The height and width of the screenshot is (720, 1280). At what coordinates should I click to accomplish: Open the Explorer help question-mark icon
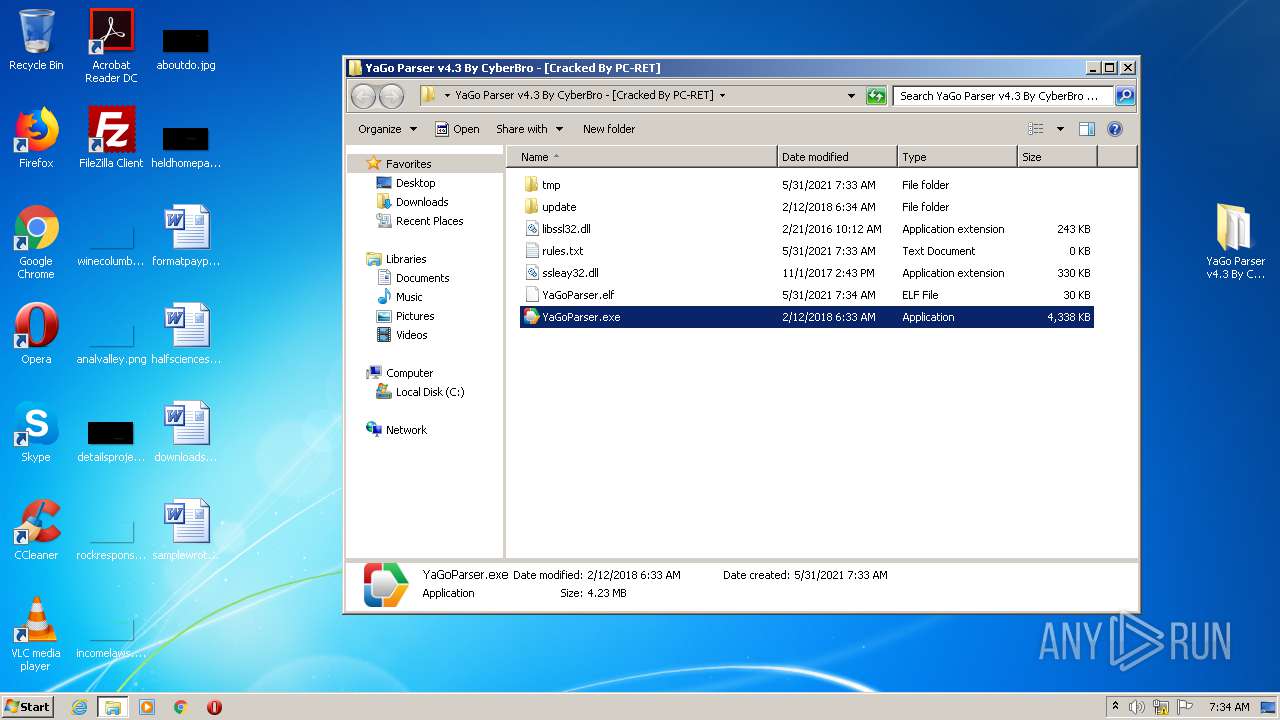click(x=1115, y=129)
